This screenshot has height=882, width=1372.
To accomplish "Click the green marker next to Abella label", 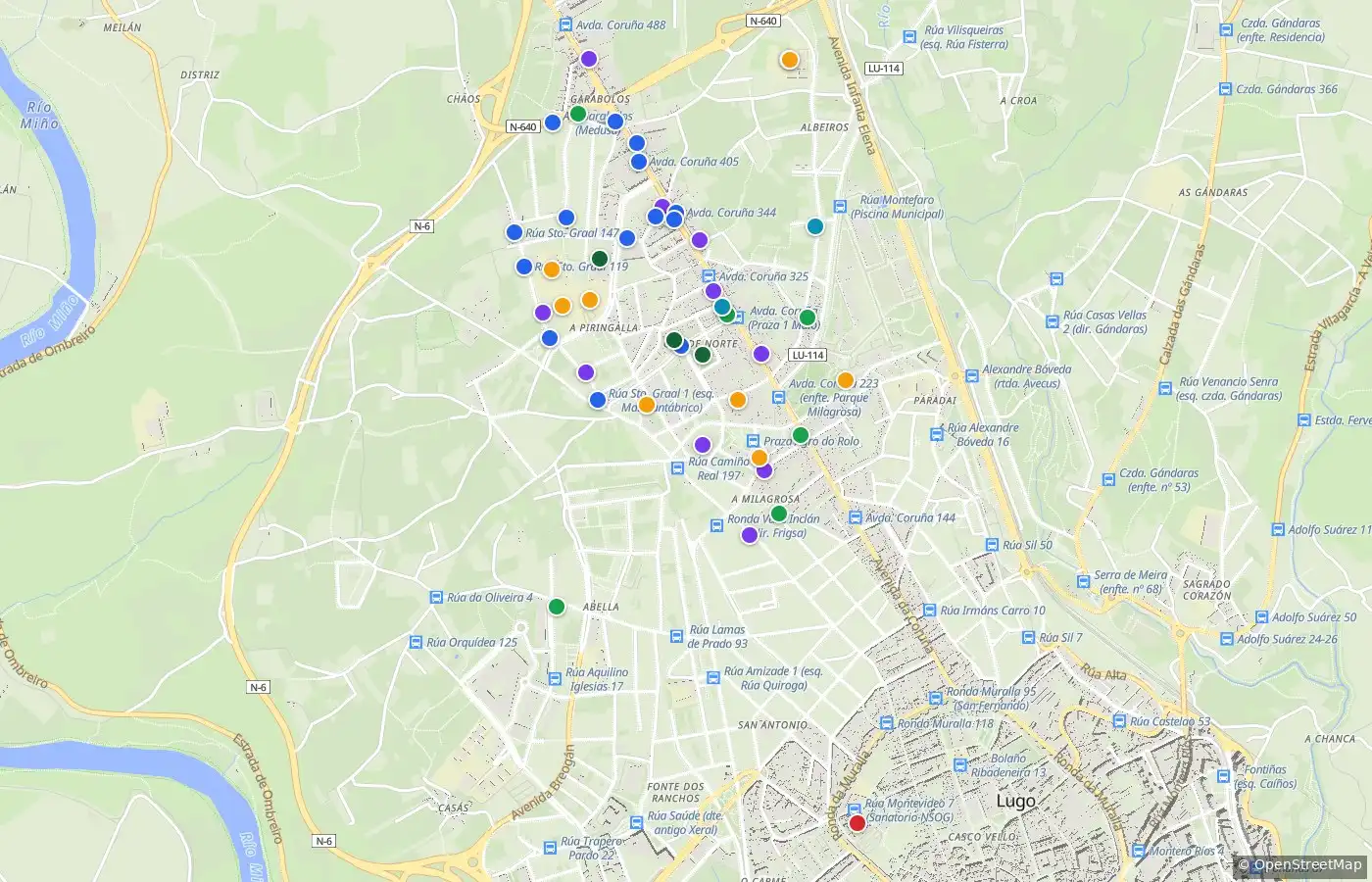I will pos(557,607).
